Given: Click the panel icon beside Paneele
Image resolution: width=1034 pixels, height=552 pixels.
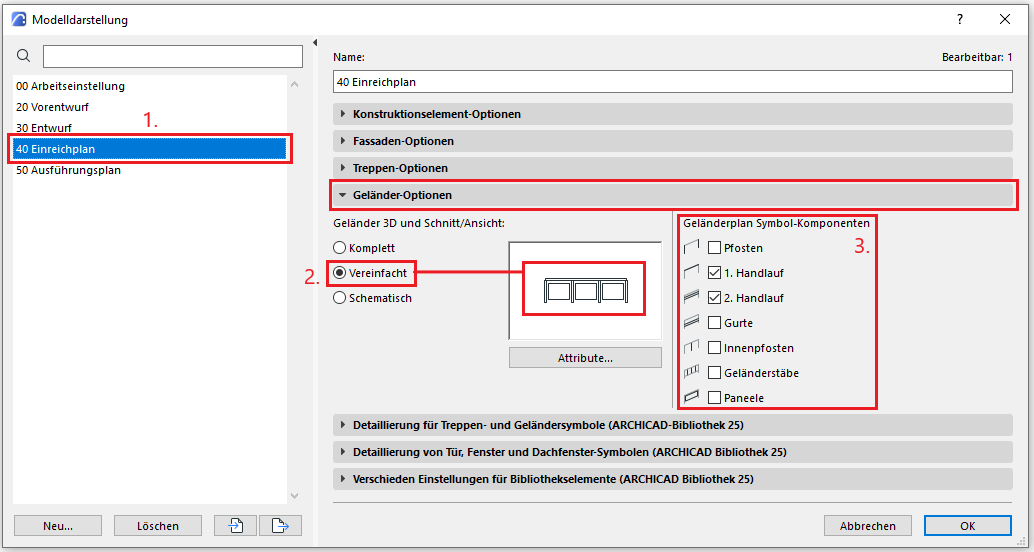Looking at the screenshot, I should tap(690, 397).
